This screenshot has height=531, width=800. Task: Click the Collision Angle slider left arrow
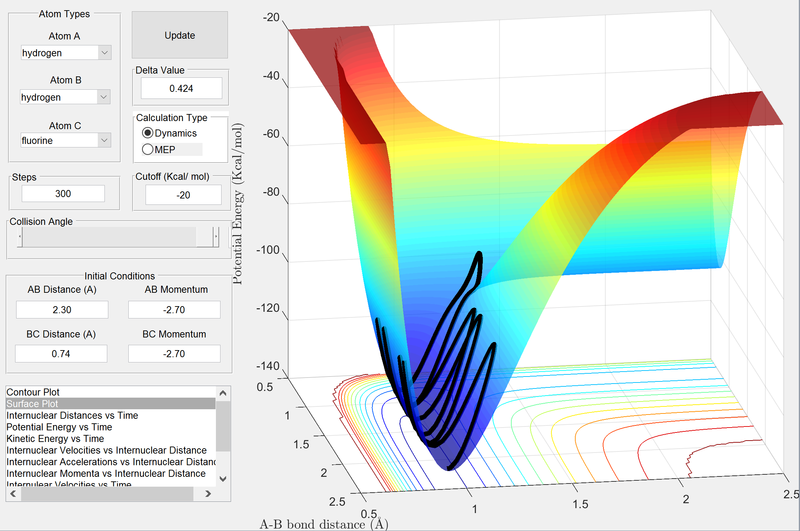(x=20, y=237)
